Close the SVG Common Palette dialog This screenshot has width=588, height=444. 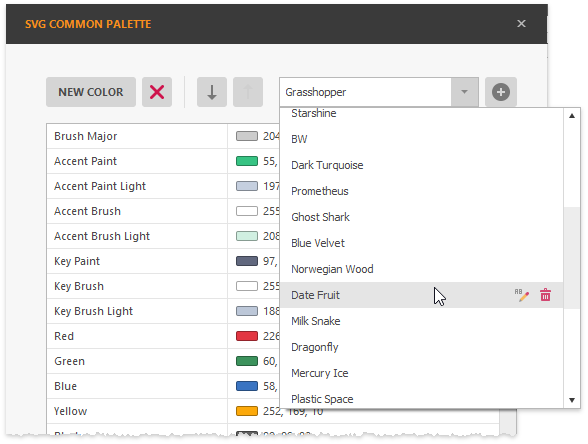[521, 24]
